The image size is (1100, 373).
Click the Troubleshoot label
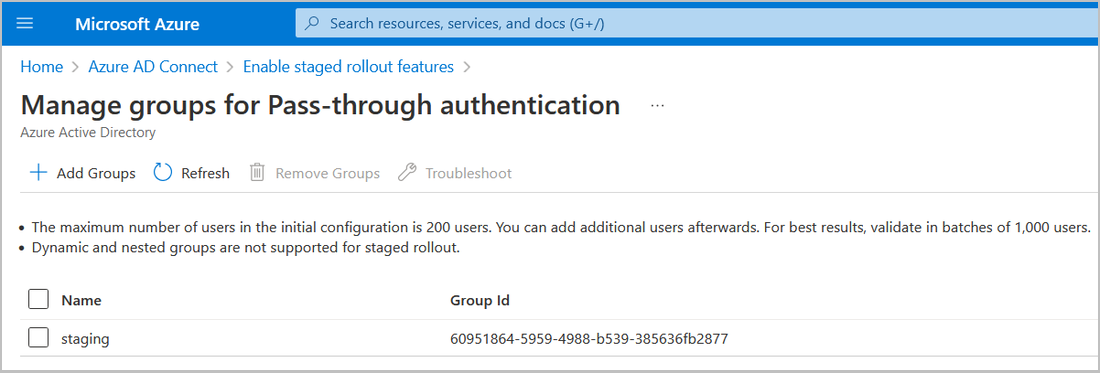point(469,173)
